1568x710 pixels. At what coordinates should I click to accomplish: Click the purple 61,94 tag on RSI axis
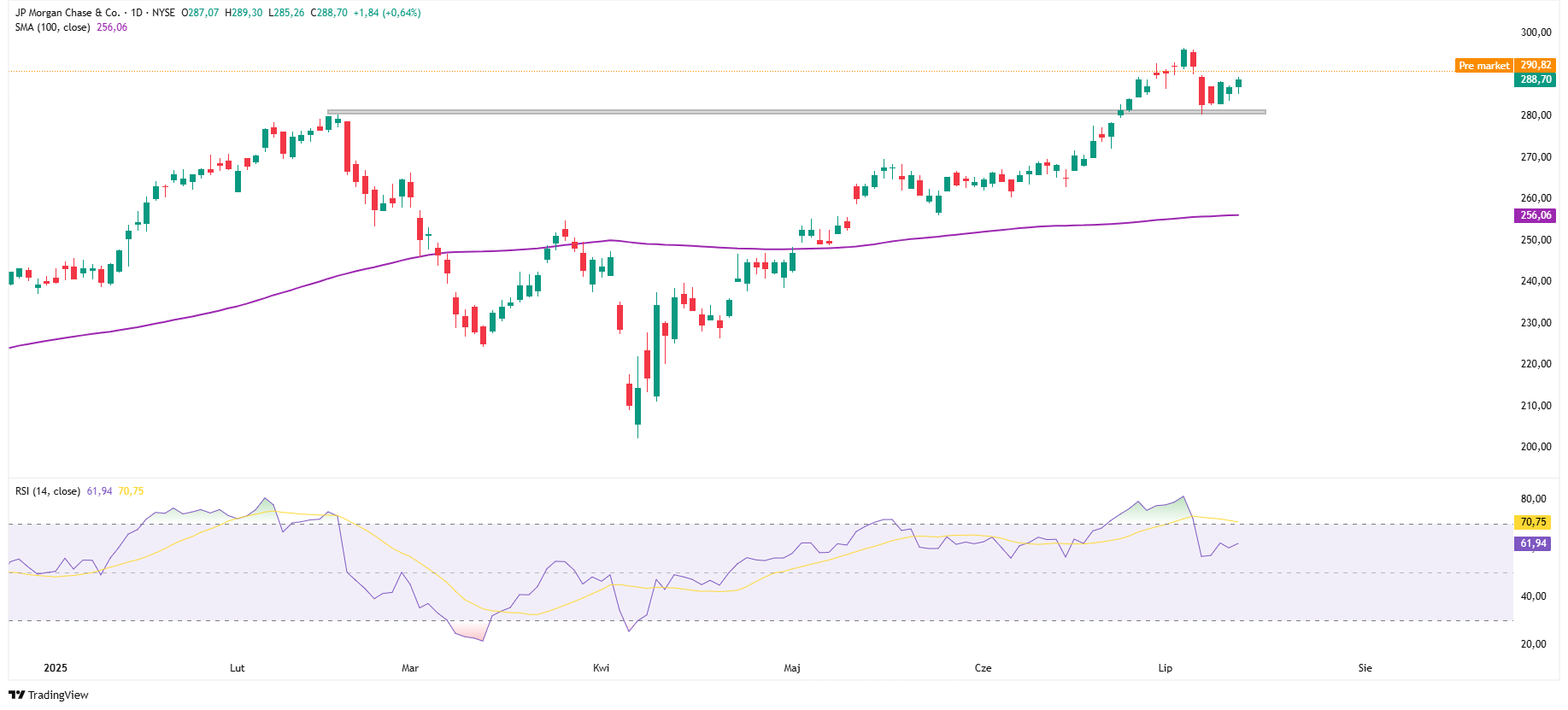click(x=1534, y=543)
